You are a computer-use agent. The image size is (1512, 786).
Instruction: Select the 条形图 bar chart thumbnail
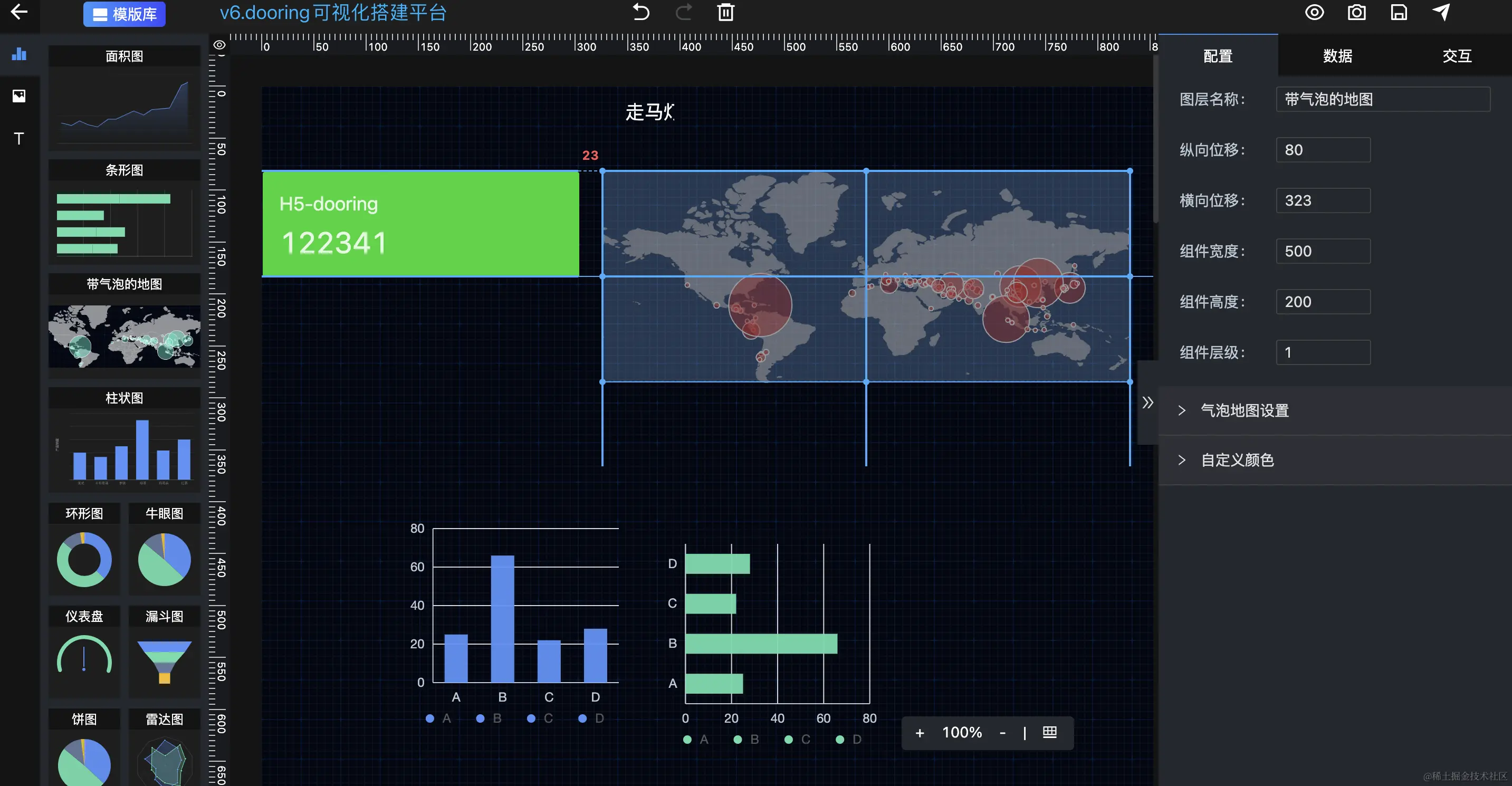click(125, 212)
